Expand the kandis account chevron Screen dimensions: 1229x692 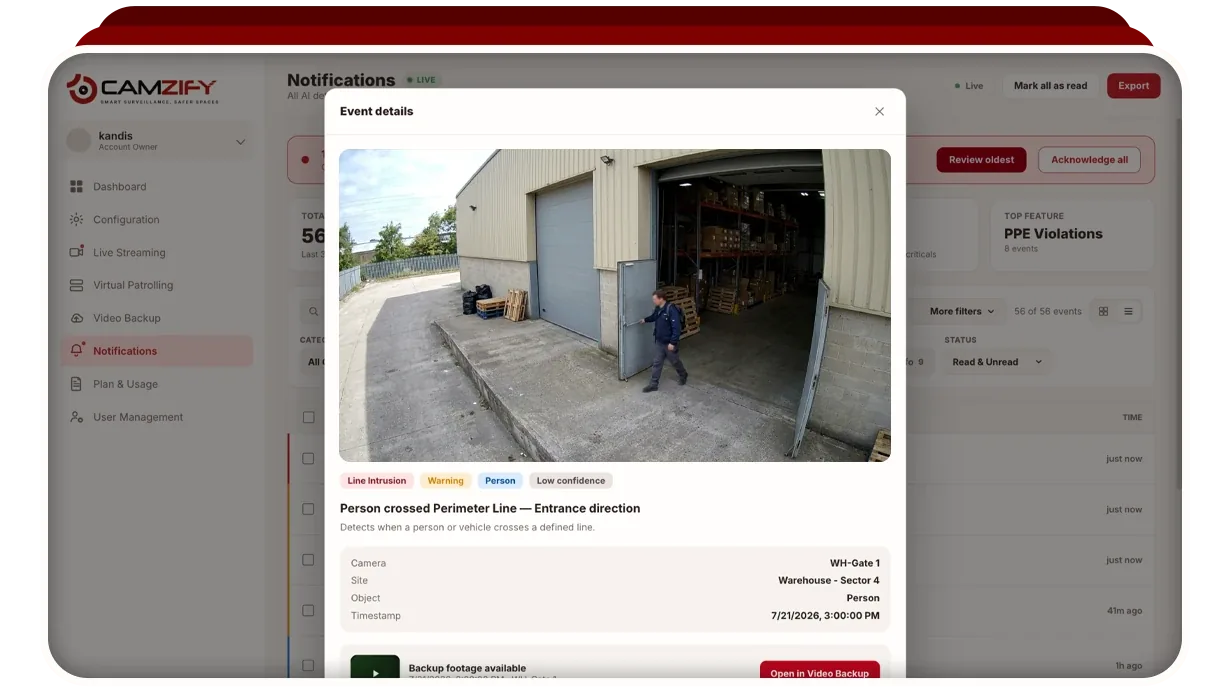pyautogui.click(x=240, y=142)
